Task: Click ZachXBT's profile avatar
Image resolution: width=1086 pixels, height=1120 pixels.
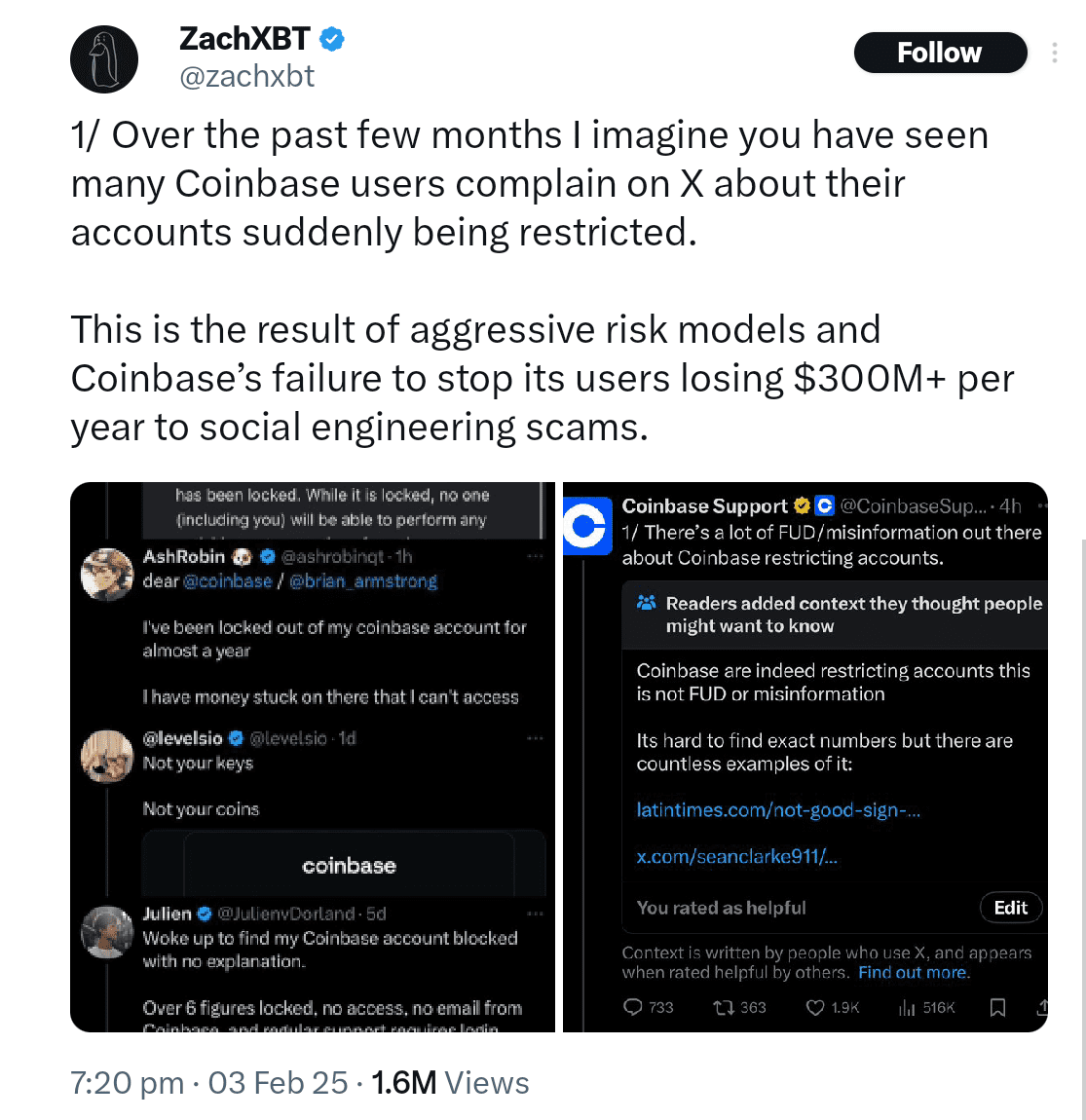Action: click(104, 58)
